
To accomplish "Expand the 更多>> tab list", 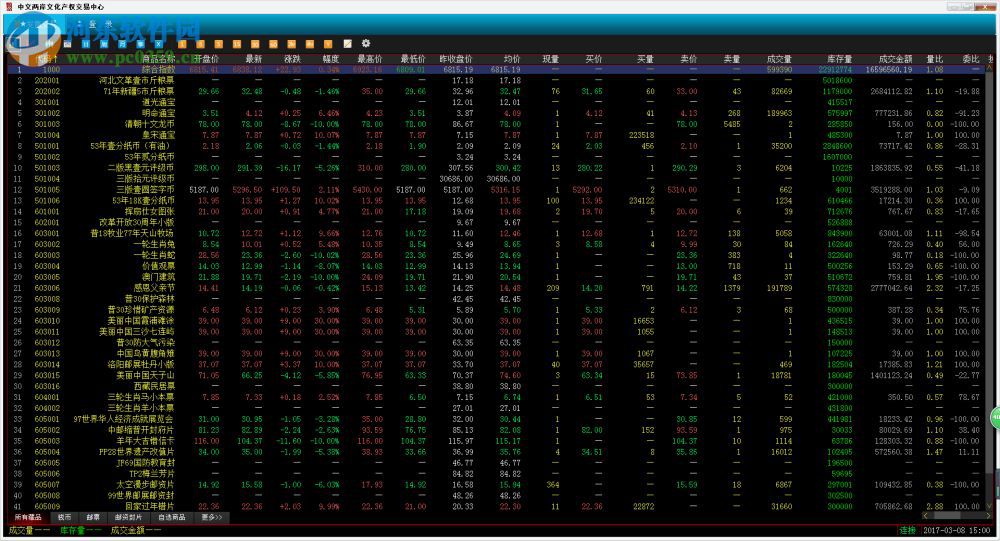I will click(x=211, y=517).
